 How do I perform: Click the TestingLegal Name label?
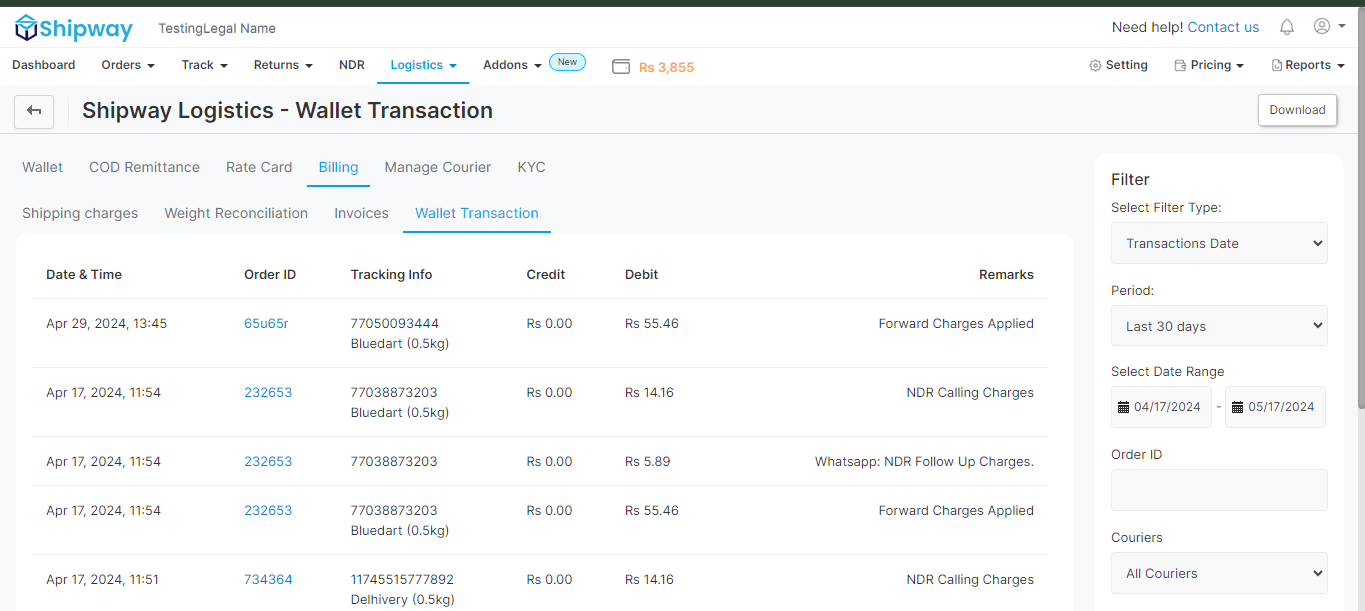point(217,29)
